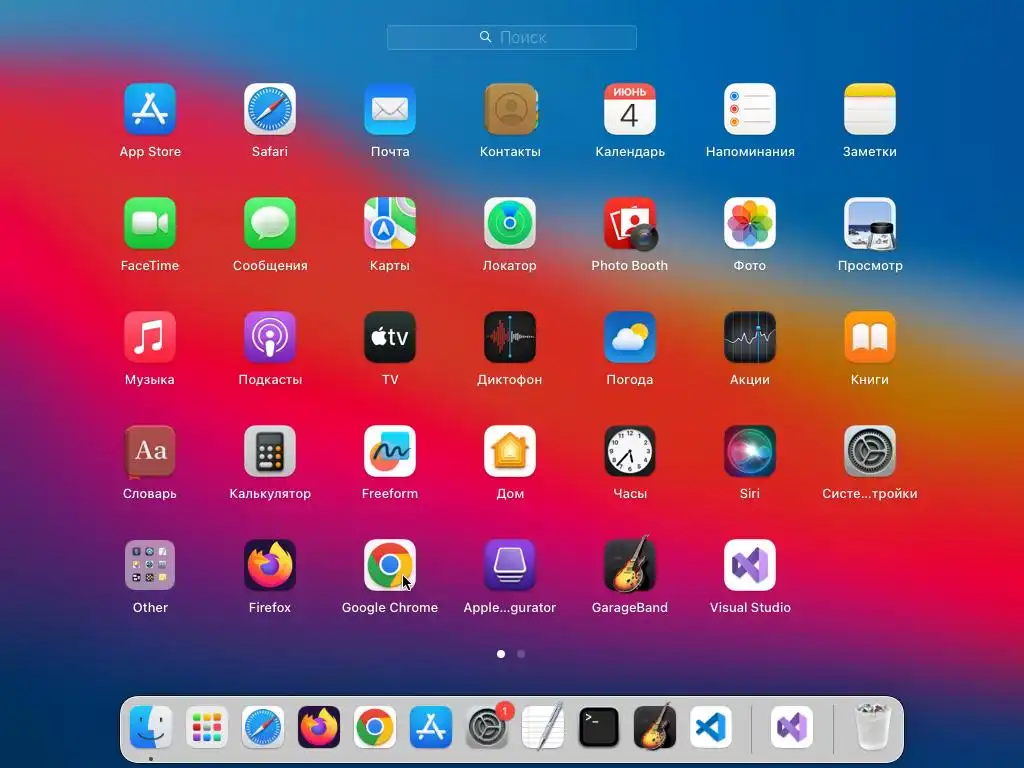Launch Safari from the Launchpad grid
Viewport: 1024px width, 768px height.
[270, 109]
